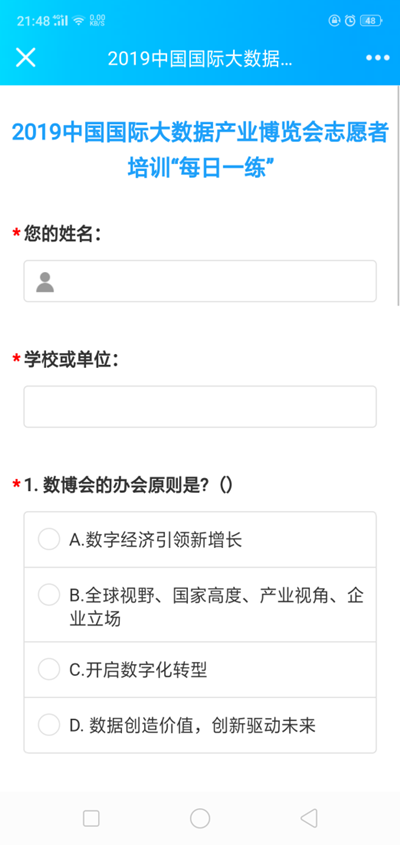Screen dimensions: 400x845
Task: Select option B.全球视野、国家高度
Action: click(200, 605)
